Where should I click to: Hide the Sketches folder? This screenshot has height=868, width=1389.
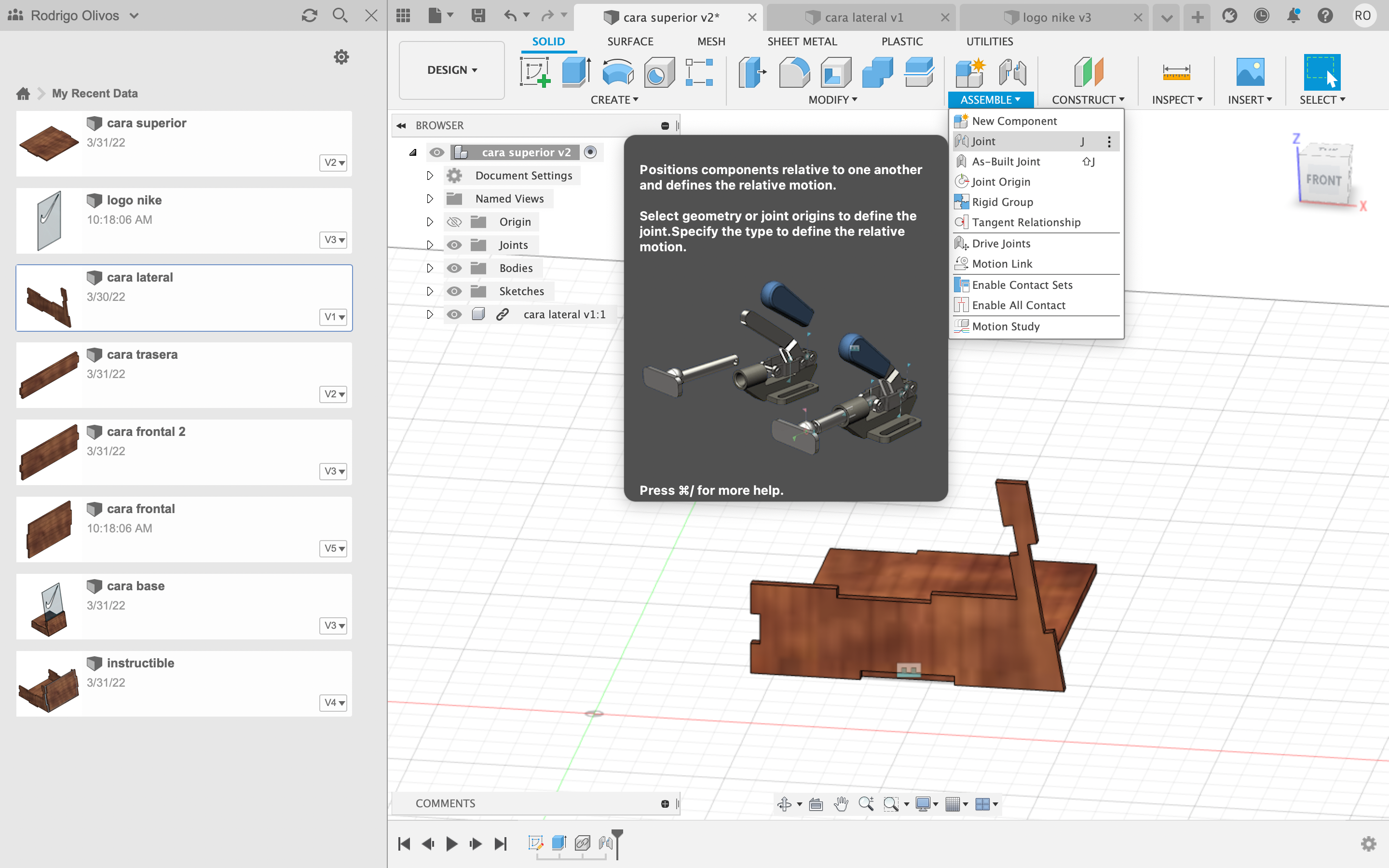click(454, 292)
